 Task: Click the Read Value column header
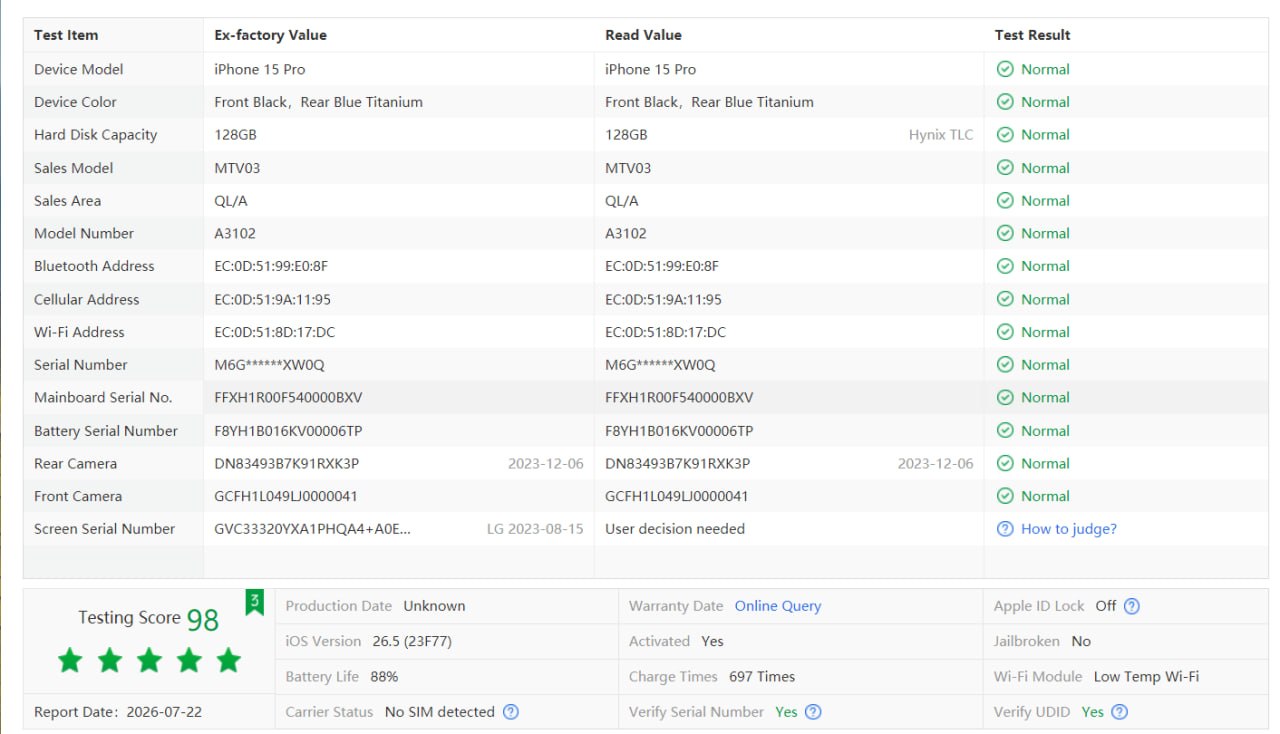pos(643,35)
